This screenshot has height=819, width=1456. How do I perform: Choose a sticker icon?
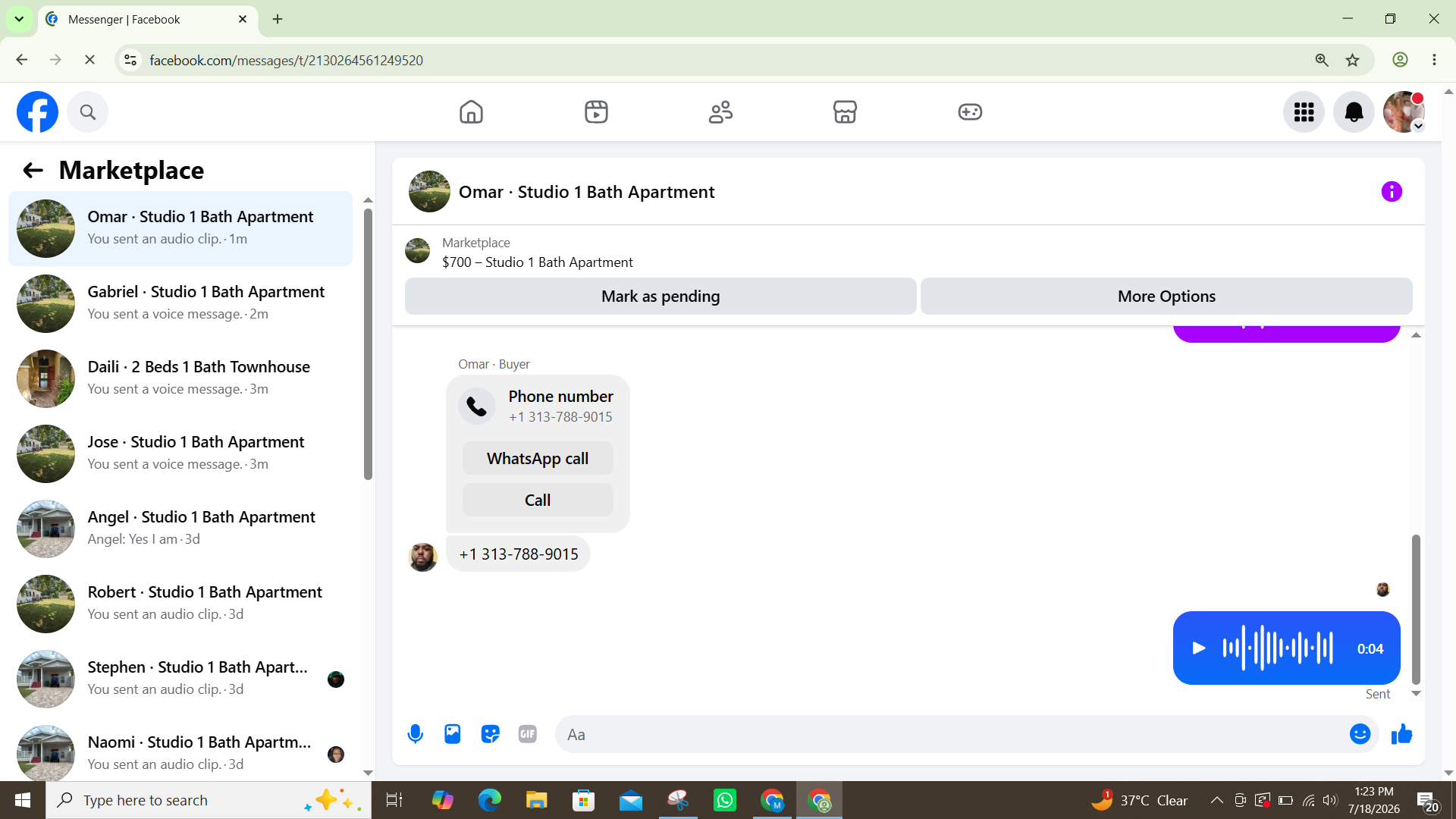pos(490,734)
